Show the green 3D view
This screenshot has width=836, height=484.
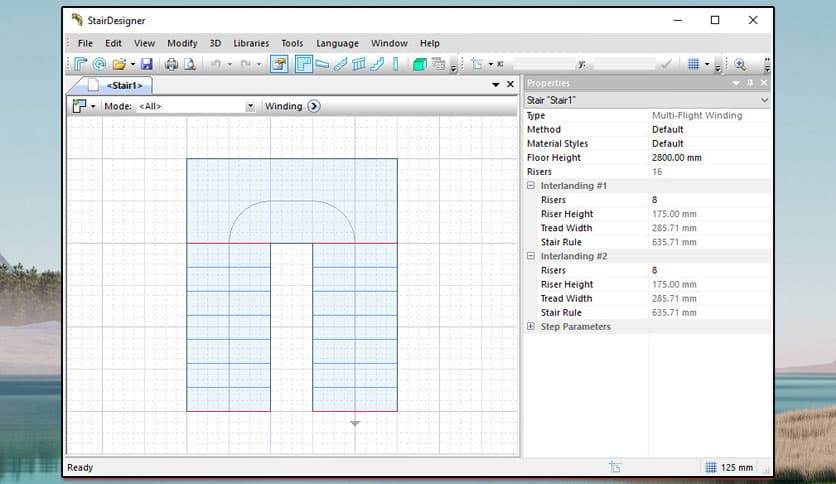click(x=420, y=64)
